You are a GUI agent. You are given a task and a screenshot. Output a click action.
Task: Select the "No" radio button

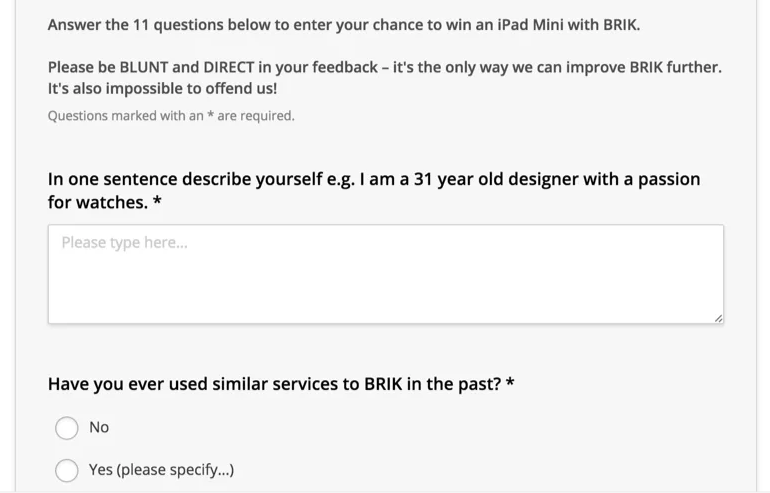[x=67, y=428]
